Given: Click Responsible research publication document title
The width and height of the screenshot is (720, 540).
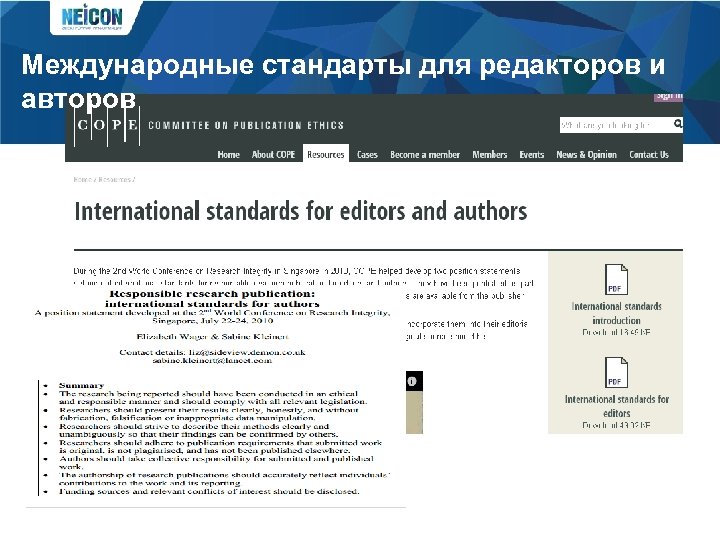Looking at the screenshot, I should 212,298.
